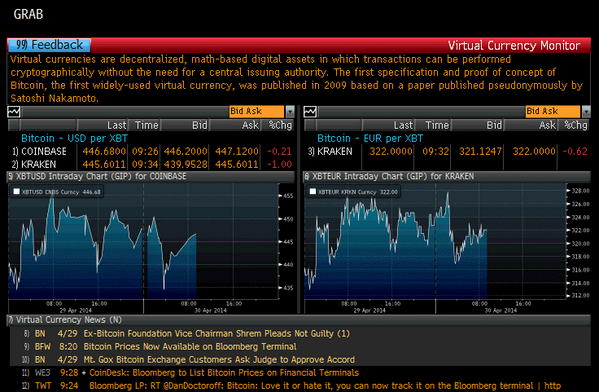The image size is (599, 392).
Task: Click Coinbase ask 447.1200
Action: pyautogui.click(x=236, y=151)
